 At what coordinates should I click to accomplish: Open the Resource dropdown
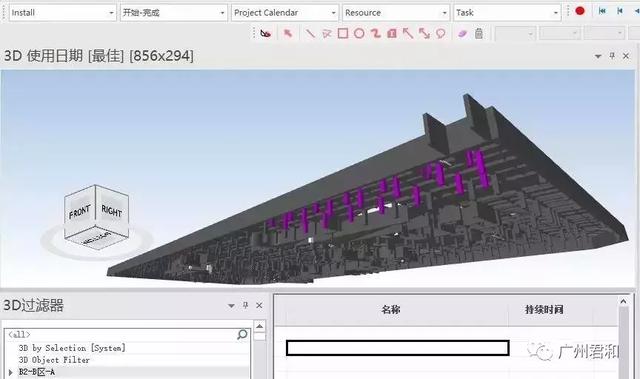(x=396, y=13)
